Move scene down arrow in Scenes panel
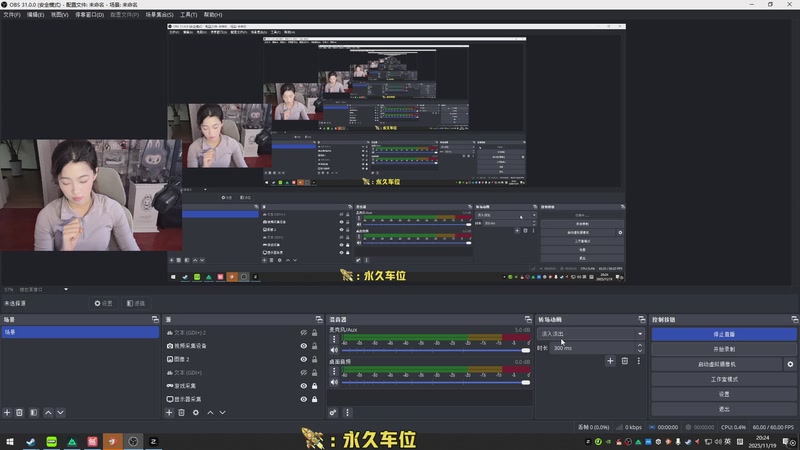The image size is (800, 450). tap(60, 412)
